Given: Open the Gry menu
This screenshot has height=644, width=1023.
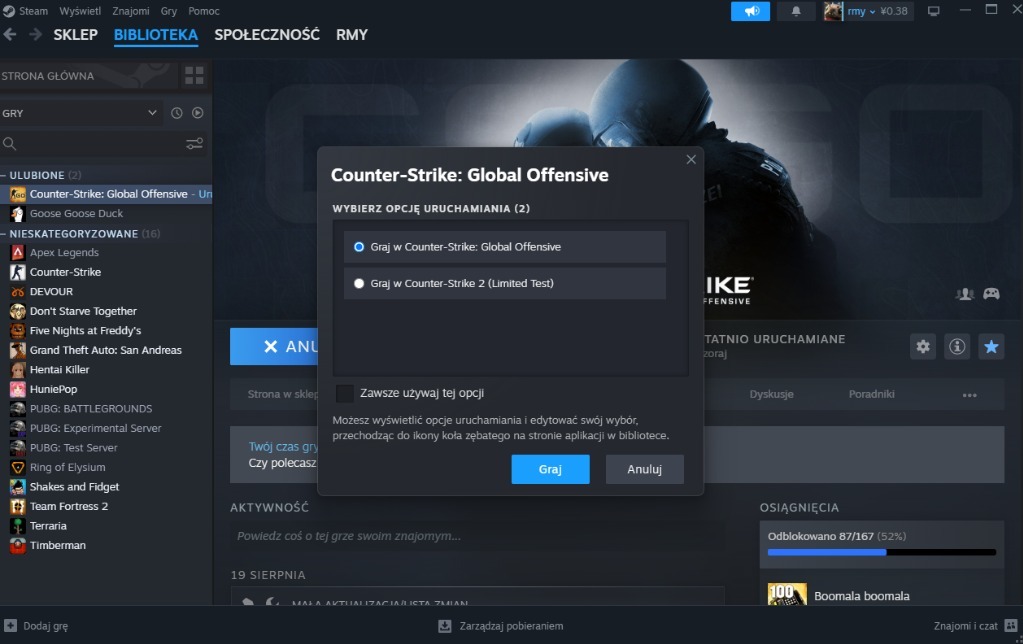Looking at the screenshot, I should (168, 11).
